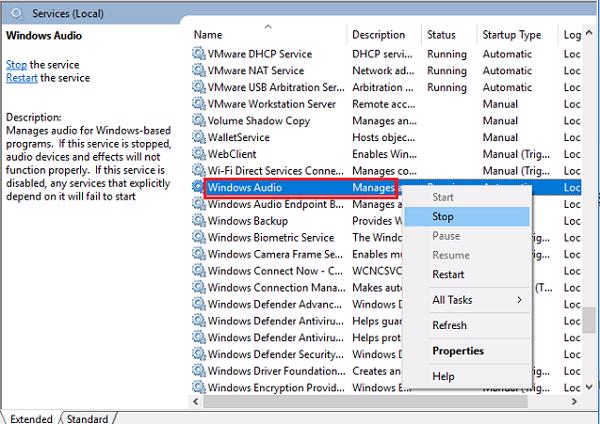Click 'Enables Win...' description of WebClient
The height and width of the screenshot is (424, 600).
[x=384, y=154]
